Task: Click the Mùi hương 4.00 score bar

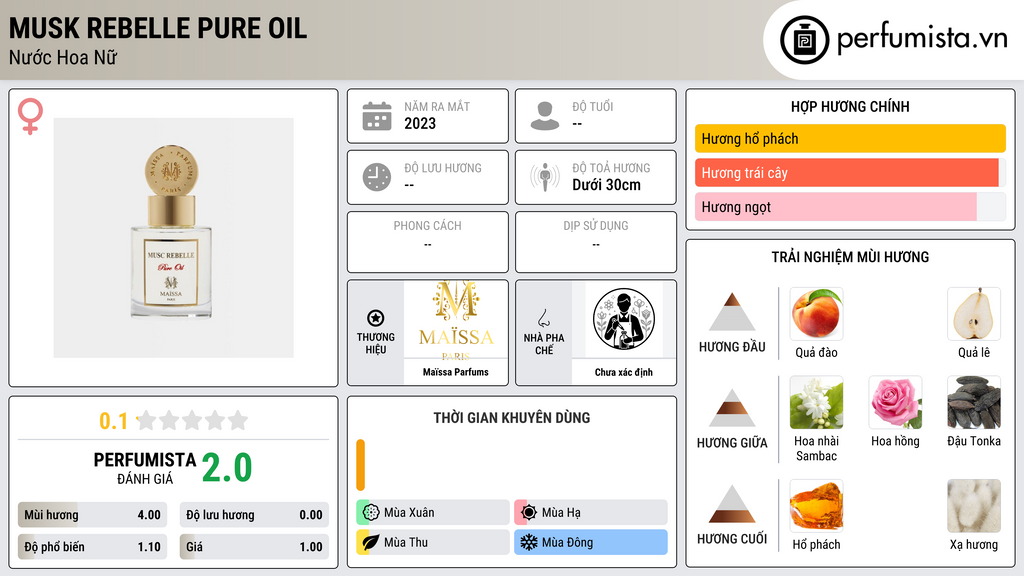Action: 92,515
